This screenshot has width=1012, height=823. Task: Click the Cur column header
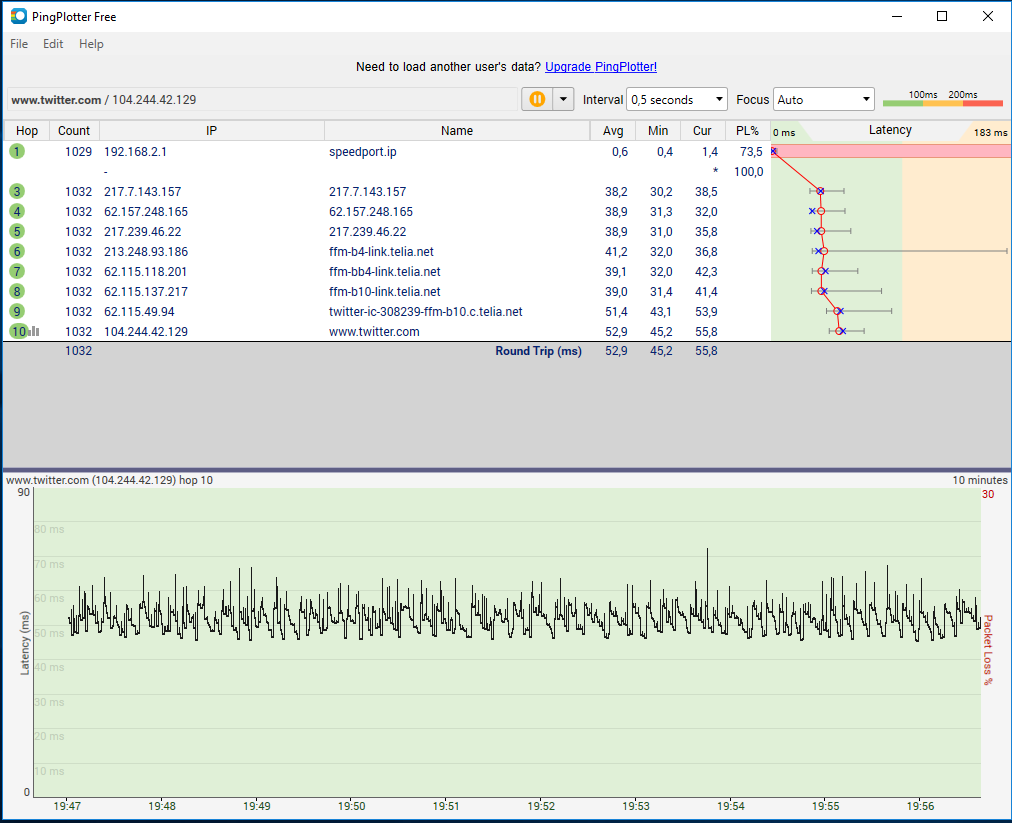[702, 130]
